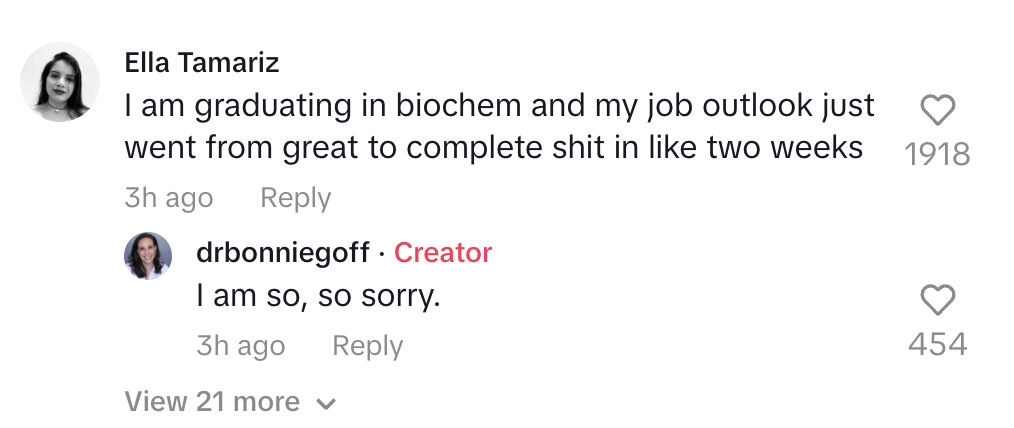Click the drbonniegoff username
The image size is (1014, 428).
point(283,253)
